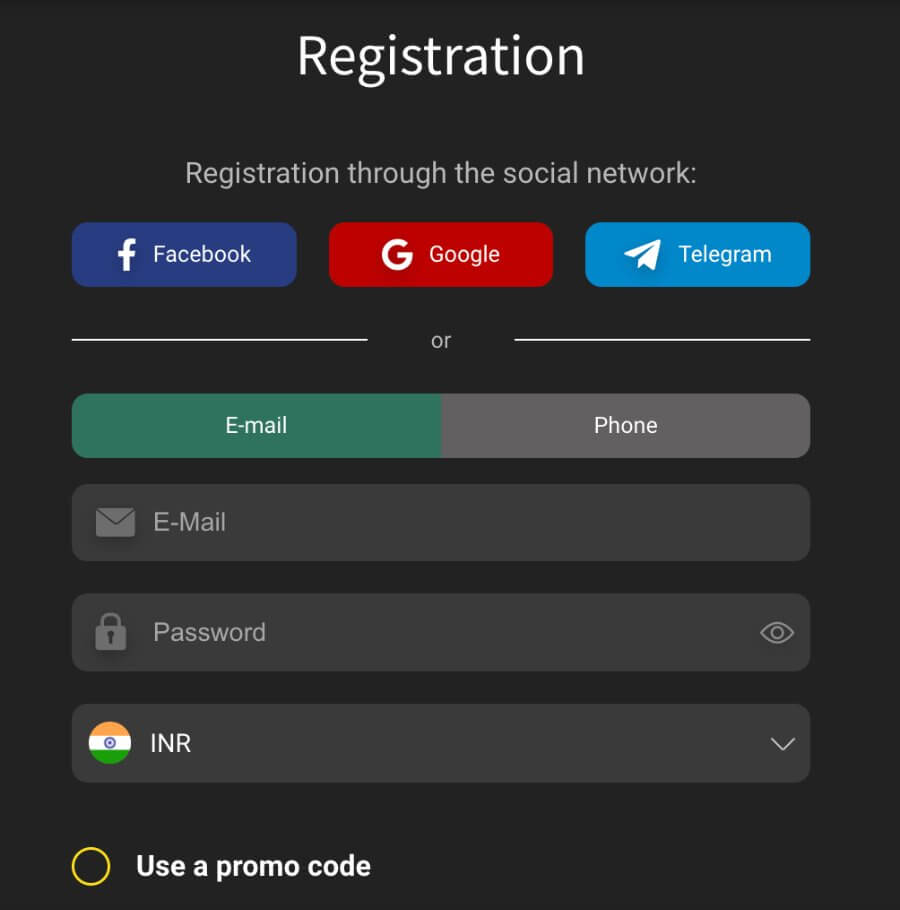Switch to the Phone registration tab

(x=625, y=425)
